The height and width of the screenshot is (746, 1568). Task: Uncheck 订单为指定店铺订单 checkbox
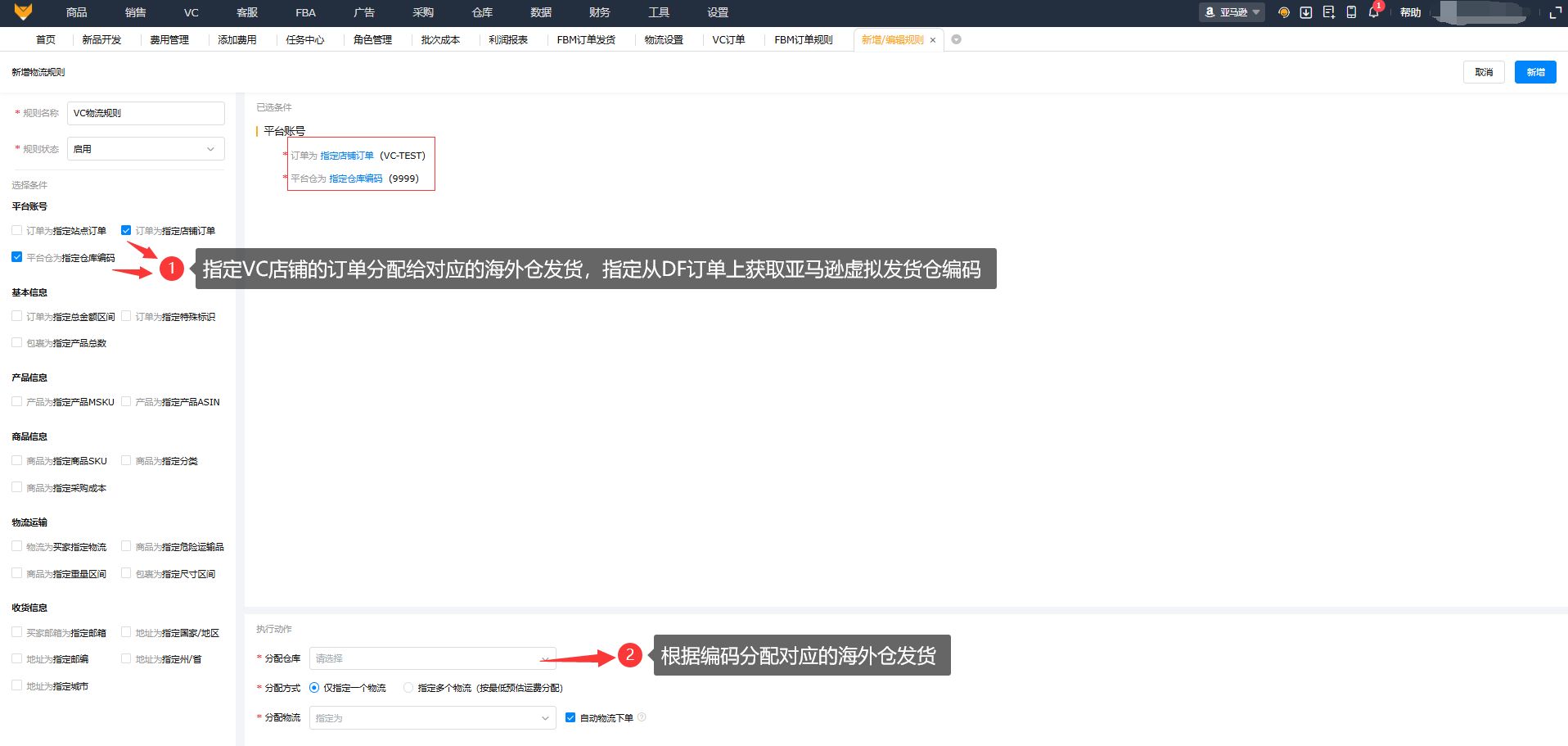(126, 230)
